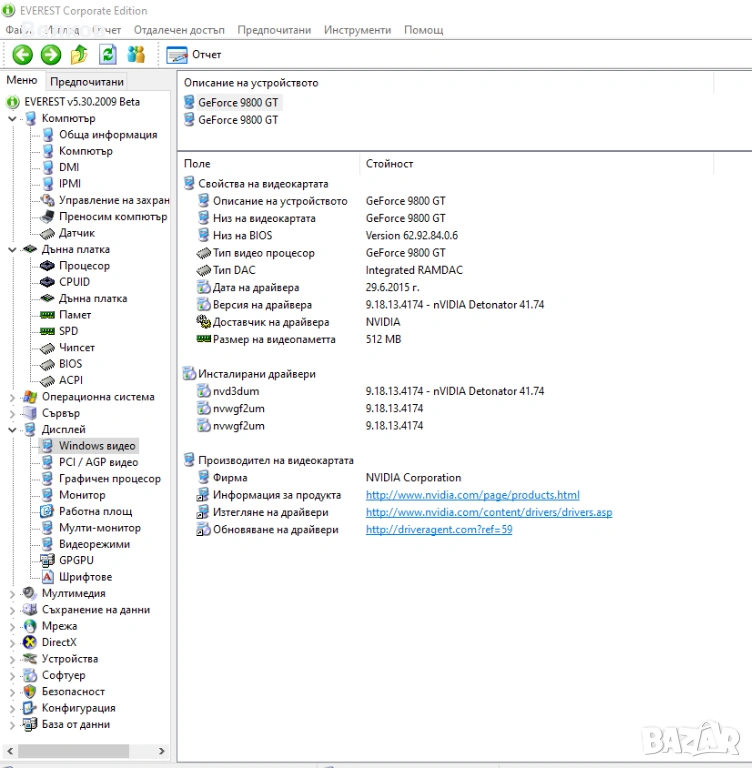
Task: Click the green Forward arrow toolbar icon
Action: coord(50,55)
